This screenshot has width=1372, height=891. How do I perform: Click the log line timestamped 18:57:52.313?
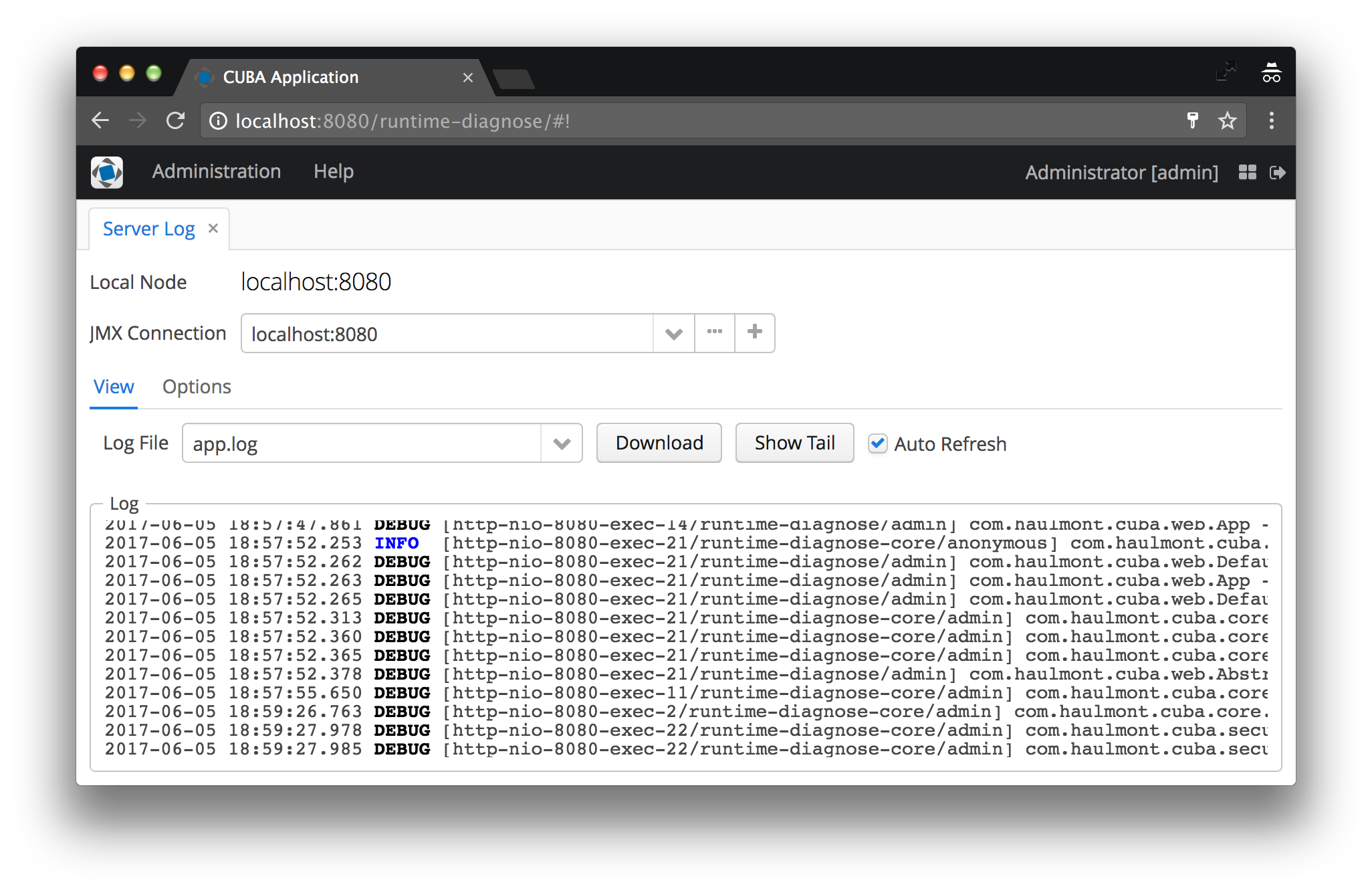coord(686,618)
